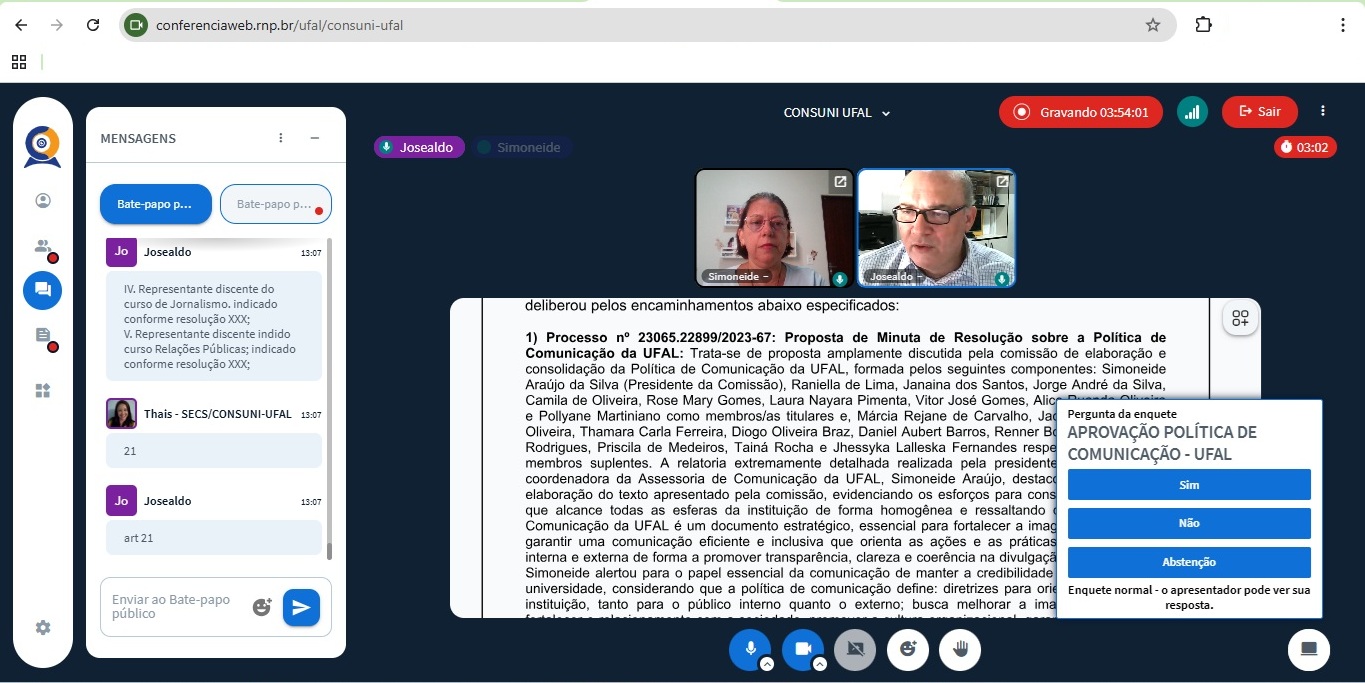This screenshot has height=683, width=1365.
Task: Click the connection status signal icon
Action: (x=1191, y=112)
